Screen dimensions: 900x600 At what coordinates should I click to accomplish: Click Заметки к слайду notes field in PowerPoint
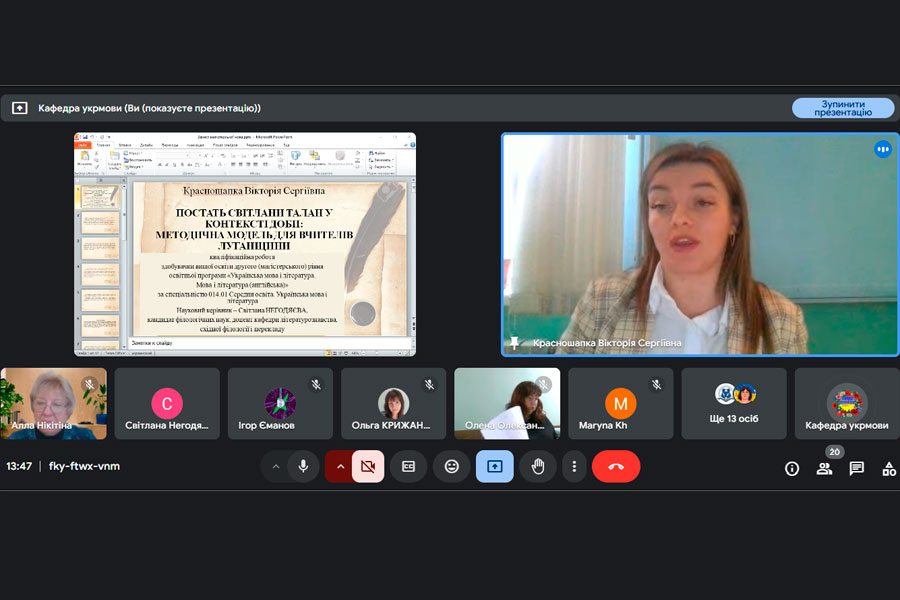point(270,343)
